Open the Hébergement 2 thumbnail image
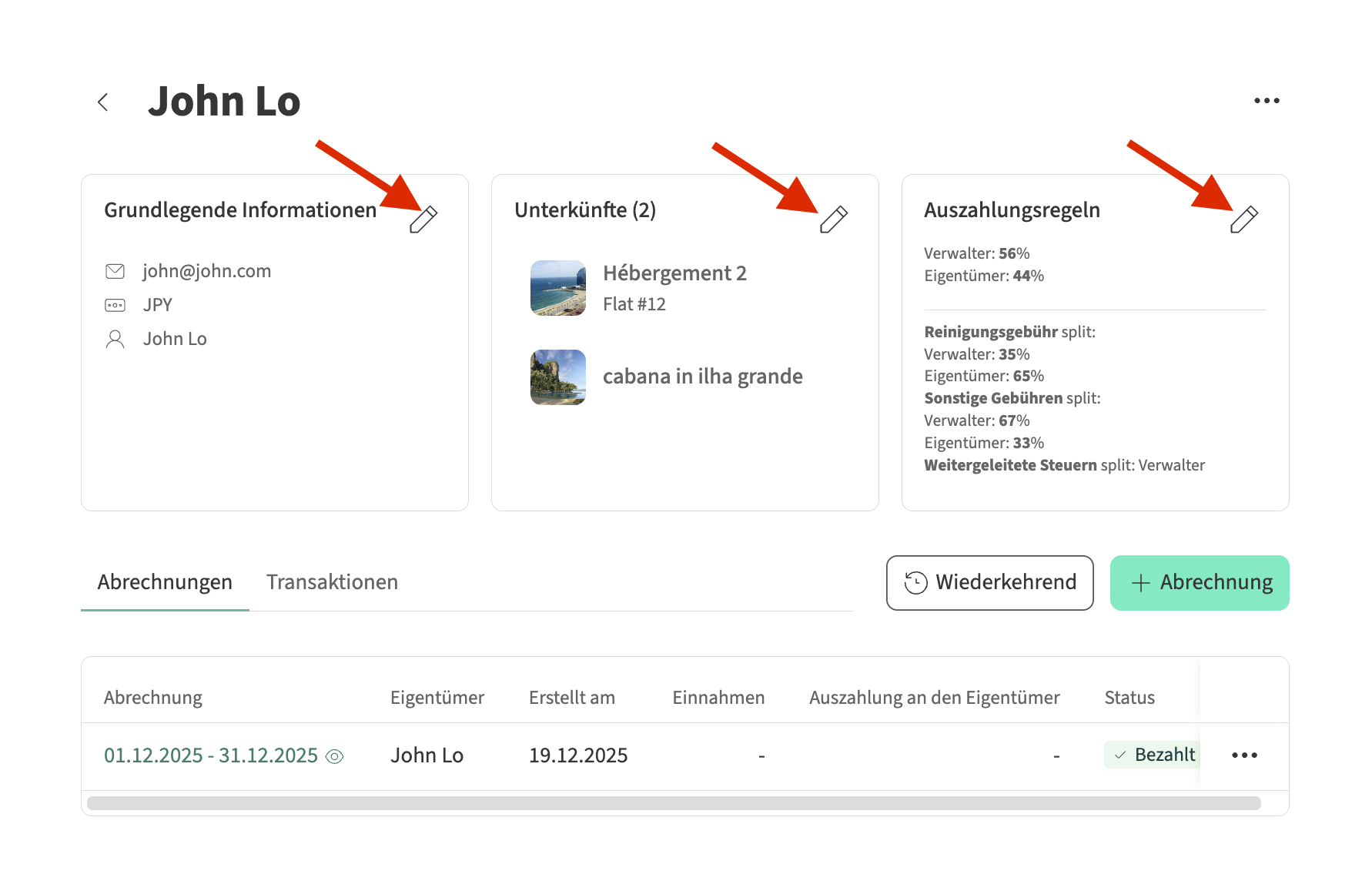Viewport: 1372px width, 881px height. click(x=558, y=288)
